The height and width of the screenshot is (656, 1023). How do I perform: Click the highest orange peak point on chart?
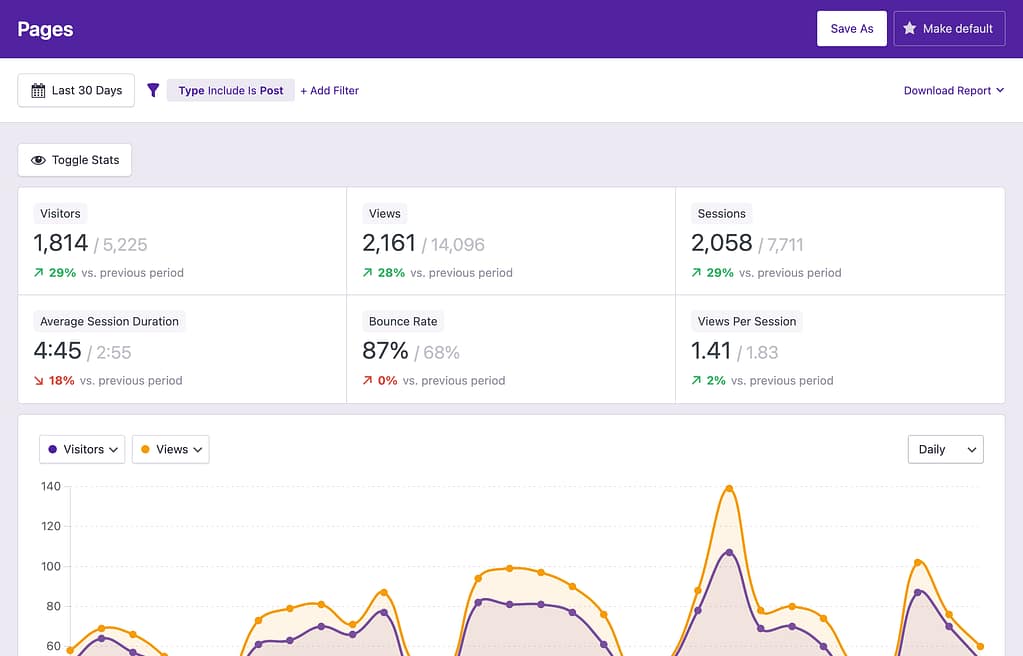point(729,489)
